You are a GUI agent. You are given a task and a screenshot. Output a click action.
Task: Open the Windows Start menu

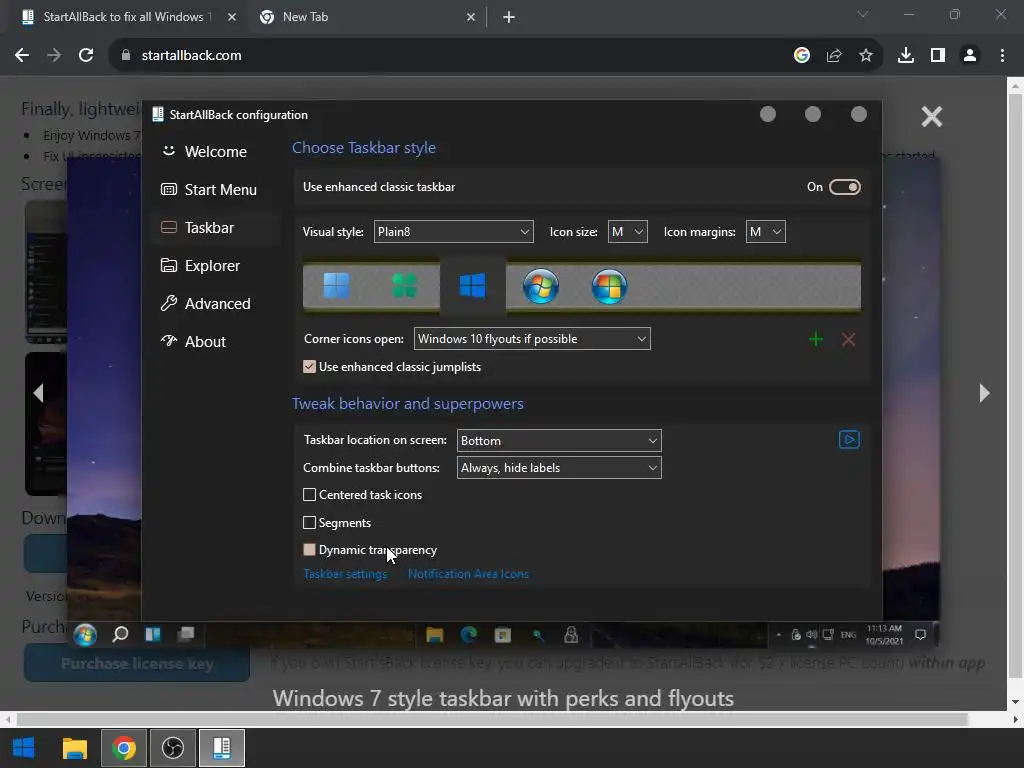click(24, 748)
